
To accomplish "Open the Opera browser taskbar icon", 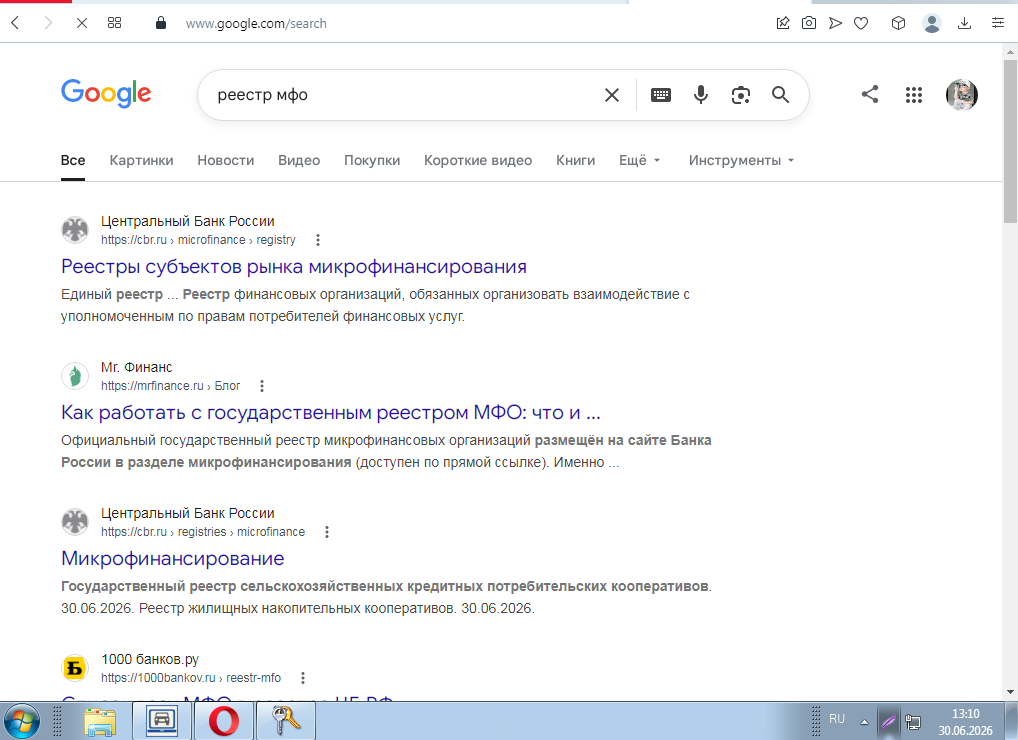I will (223, 721).
